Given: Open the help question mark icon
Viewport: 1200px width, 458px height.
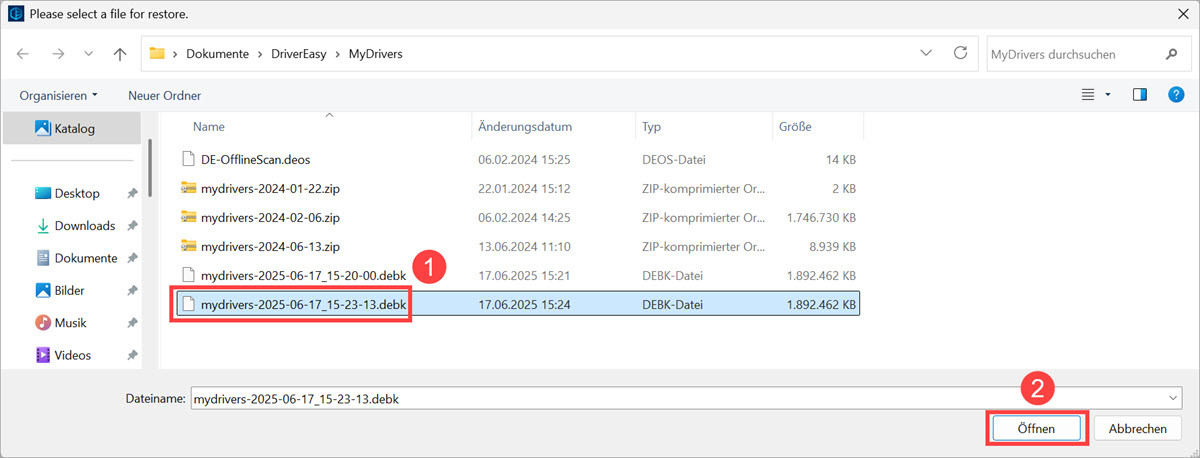Looking at the screenshot, I should click(1176, 95).
